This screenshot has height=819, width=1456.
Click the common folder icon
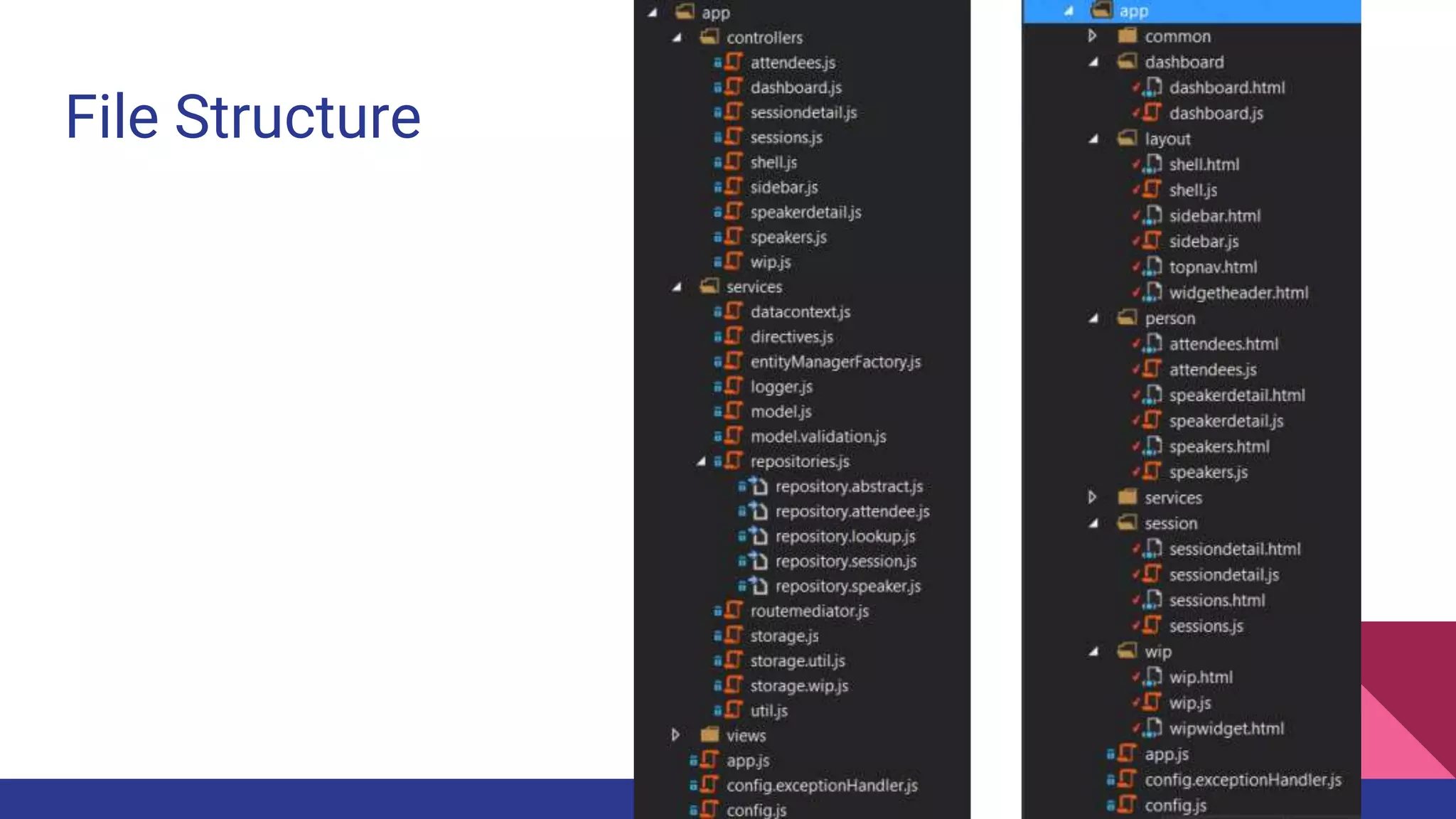pyautogui.click(x=1127, y=36)
